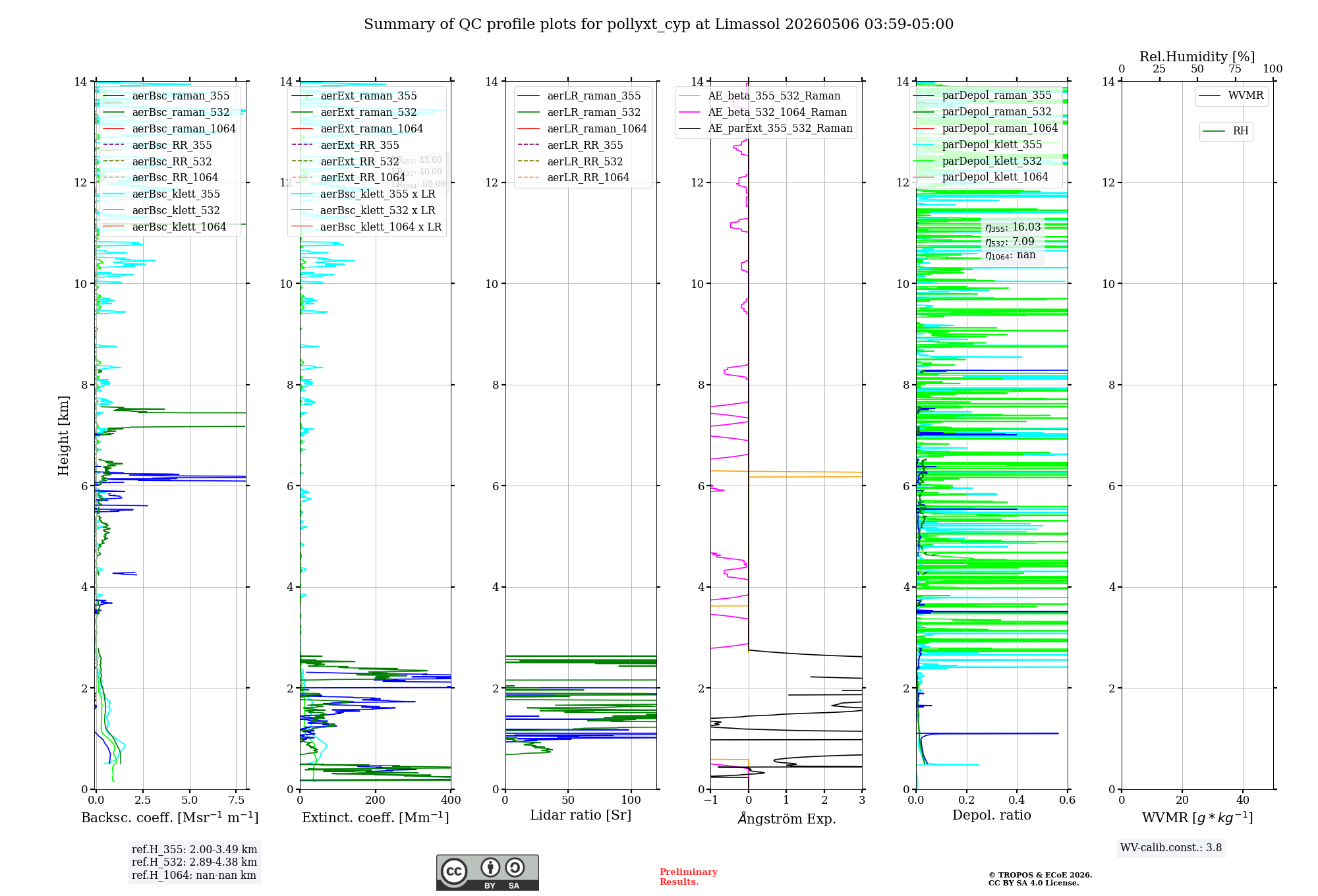This screenshot has width=1318, height=896.
Task: Click the SA share-alike circular arrow icon
Action: click(515, 867)
